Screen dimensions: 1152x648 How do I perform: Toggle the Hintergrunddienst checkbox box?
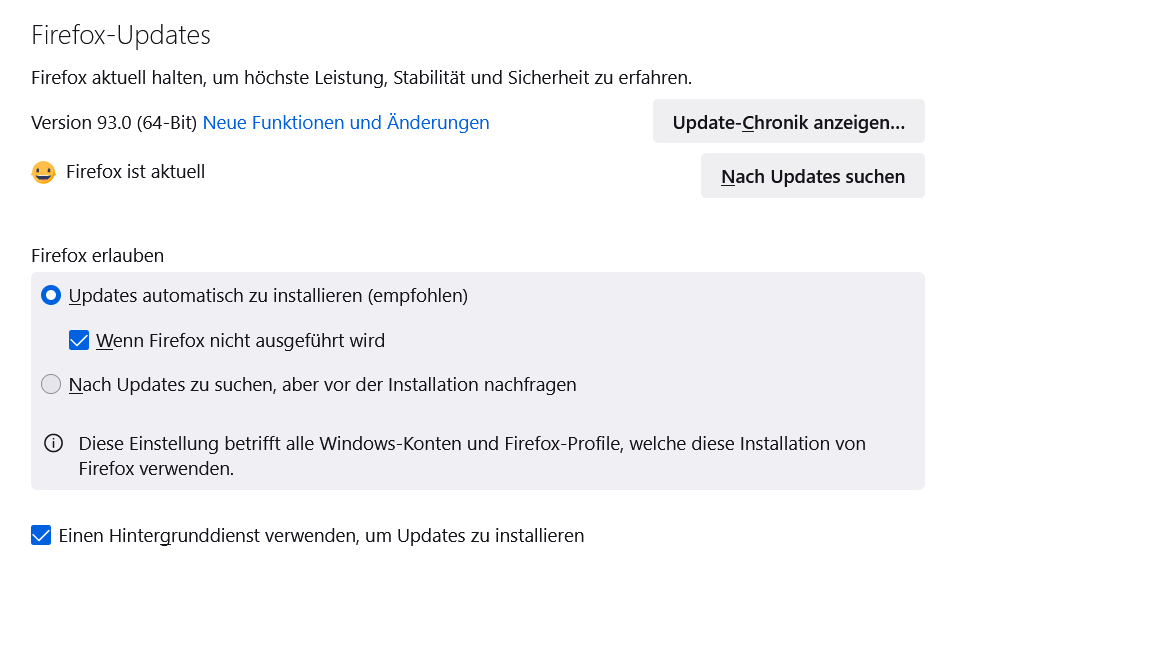(41, 535)
